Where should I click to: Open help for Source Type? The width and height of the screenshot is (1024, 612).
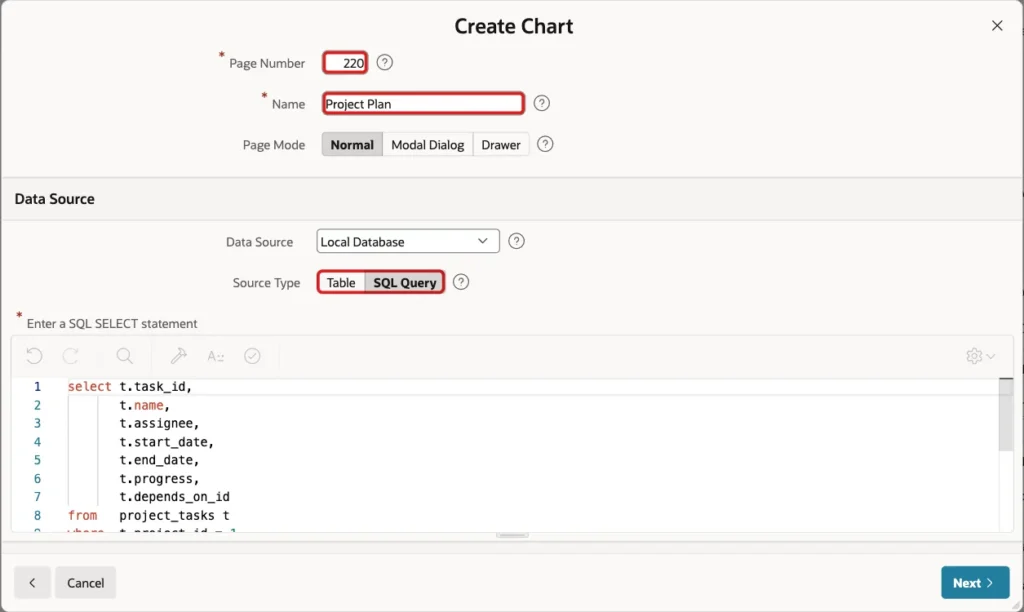(461, 282)
